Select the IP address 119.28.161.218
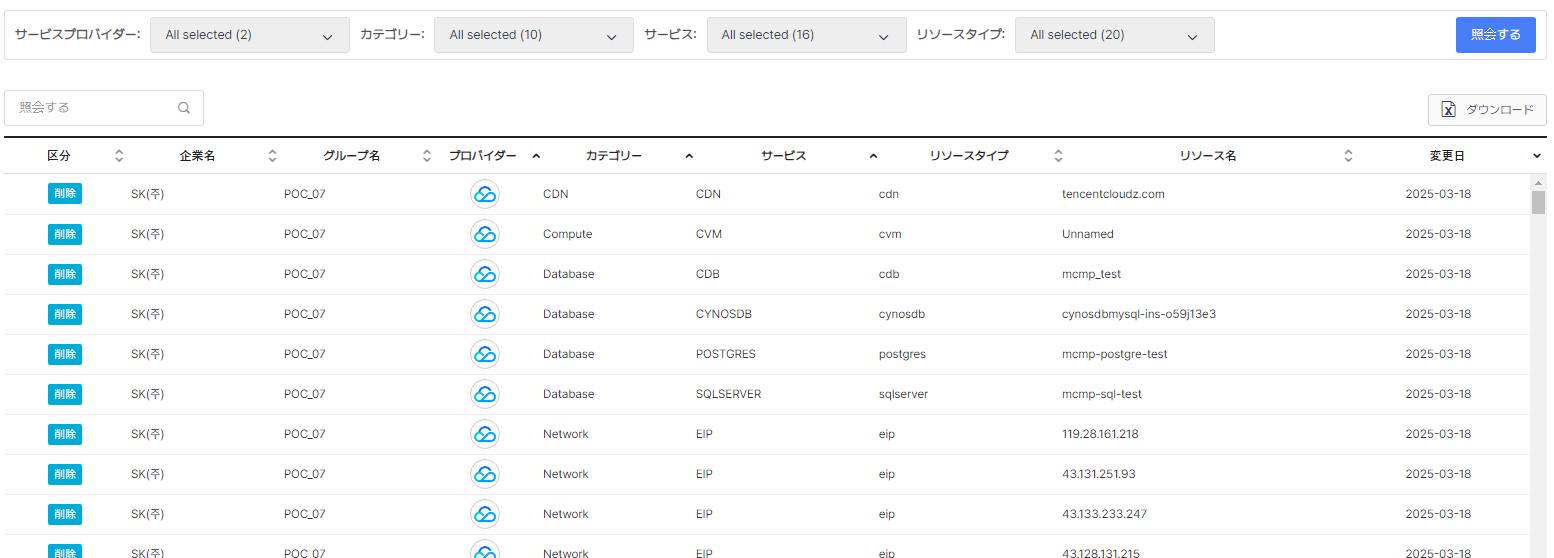Viewport: 1554px width, 558px height. coord(1100,434)
